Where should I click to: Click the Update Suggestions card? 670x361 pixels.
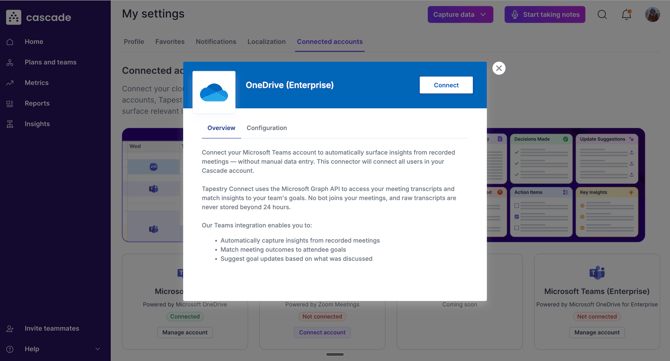[x=607, y=158]
